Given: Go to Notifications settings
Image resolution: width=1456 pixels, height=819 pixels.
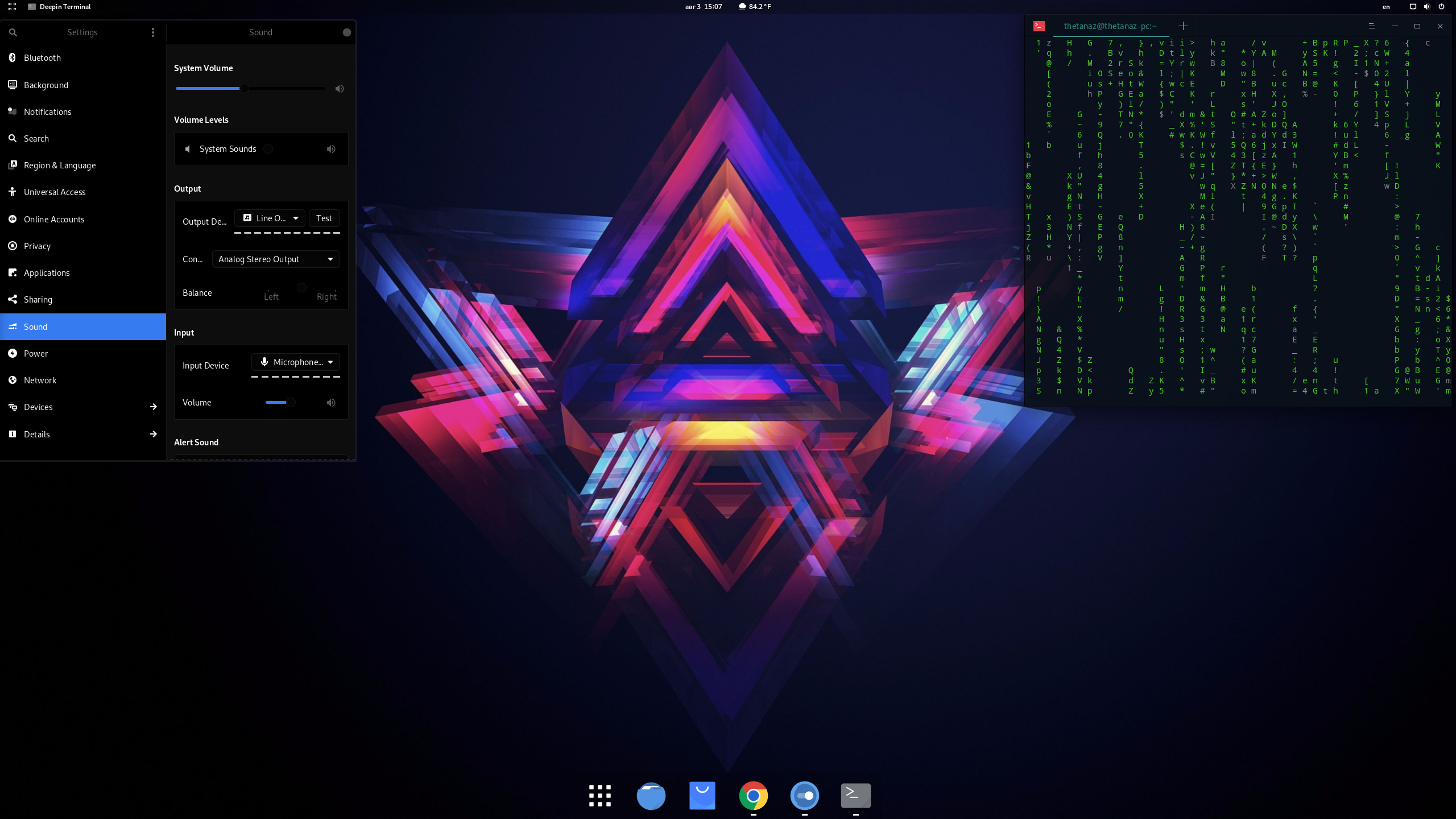Looking at the screenshot, I should [83, 111].
